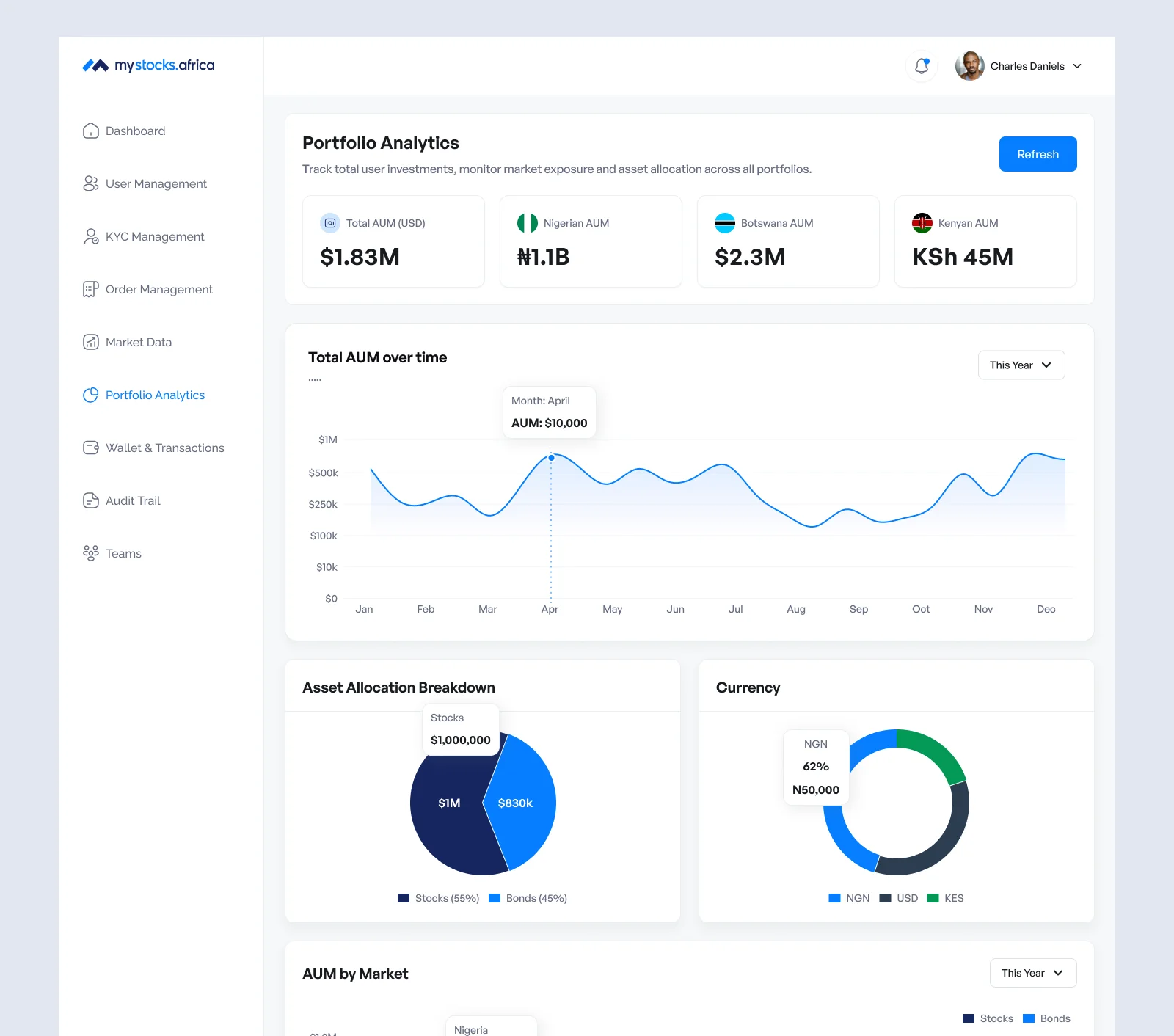Open Dashboard from the sidebar
The height and width of the screenshot is (1036, 1174).
click(136, 131)
